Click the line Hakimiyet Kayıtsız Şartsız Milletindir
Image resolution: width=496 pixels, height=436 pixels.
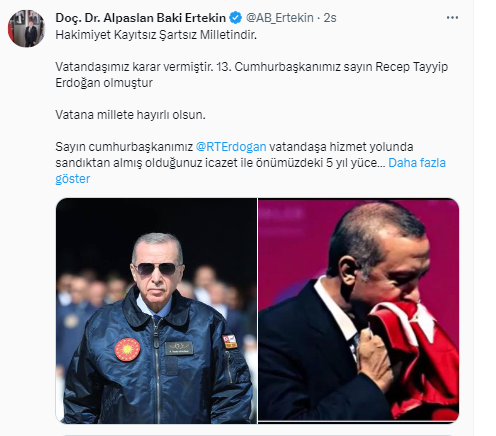point(156,35)
